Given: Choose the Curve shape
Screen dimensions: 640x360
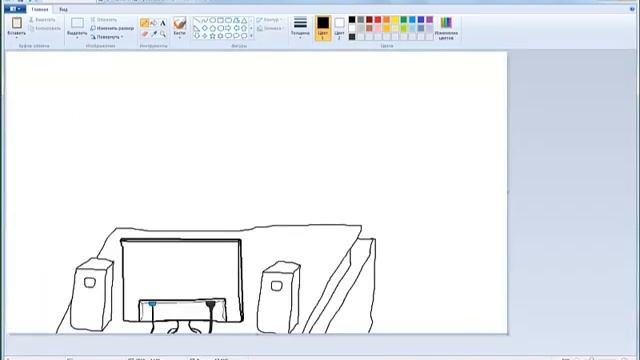Looking at the screenshot, I should pos(204,20).
